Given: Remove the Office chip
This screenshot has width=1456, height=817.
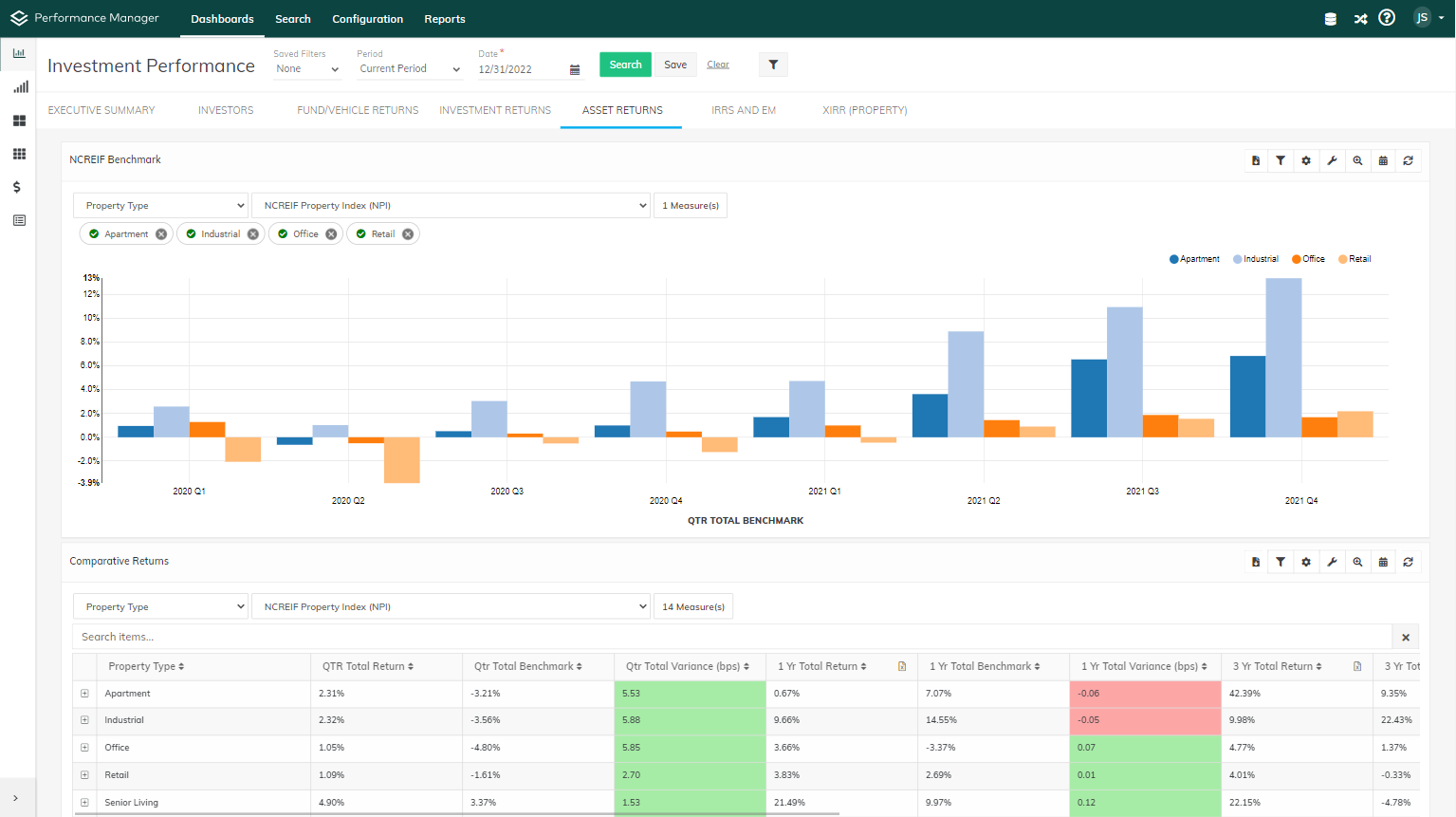Looking at the screenshot, I should (x=331, y=234).
